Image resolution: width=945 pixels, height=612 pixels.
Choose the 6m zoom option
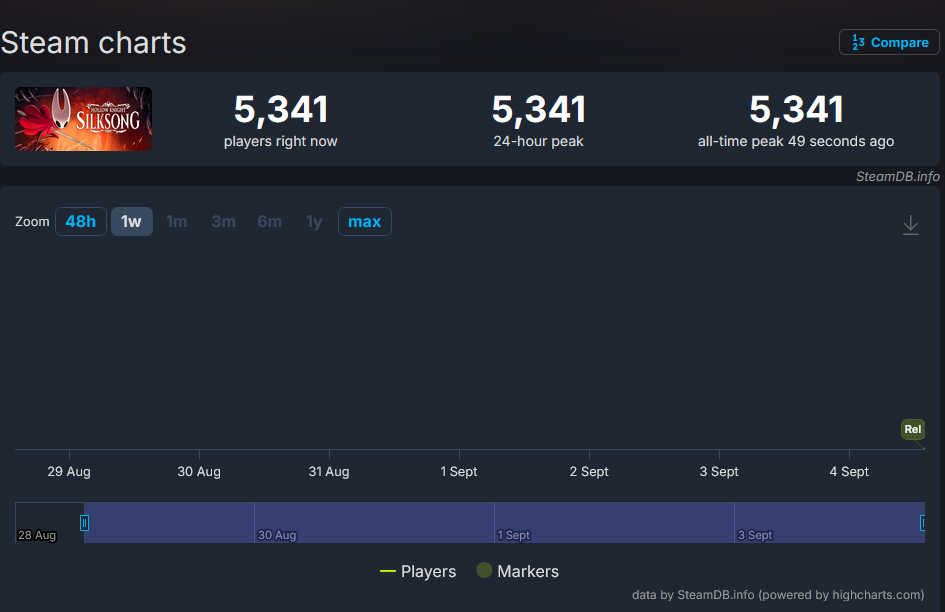pos(269,221)
